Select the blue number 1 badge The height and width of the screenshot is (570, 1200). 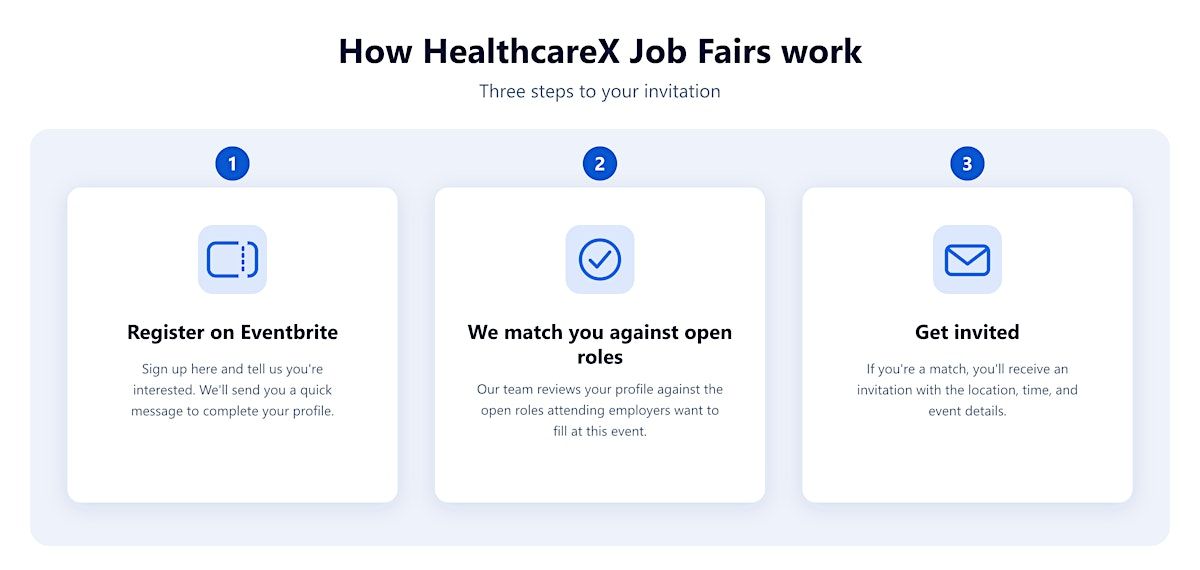[x=232, y=164]
